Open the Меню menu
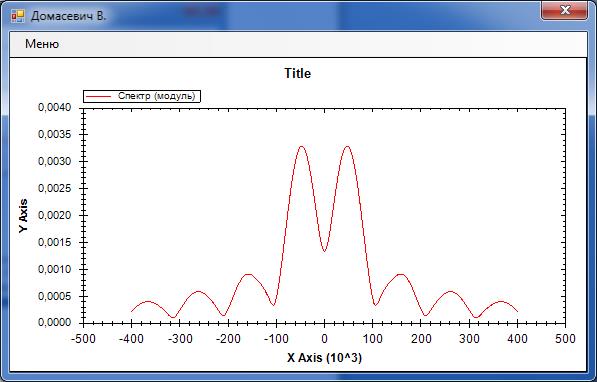This screenshot has height=382, width=597. click(42, 44)
